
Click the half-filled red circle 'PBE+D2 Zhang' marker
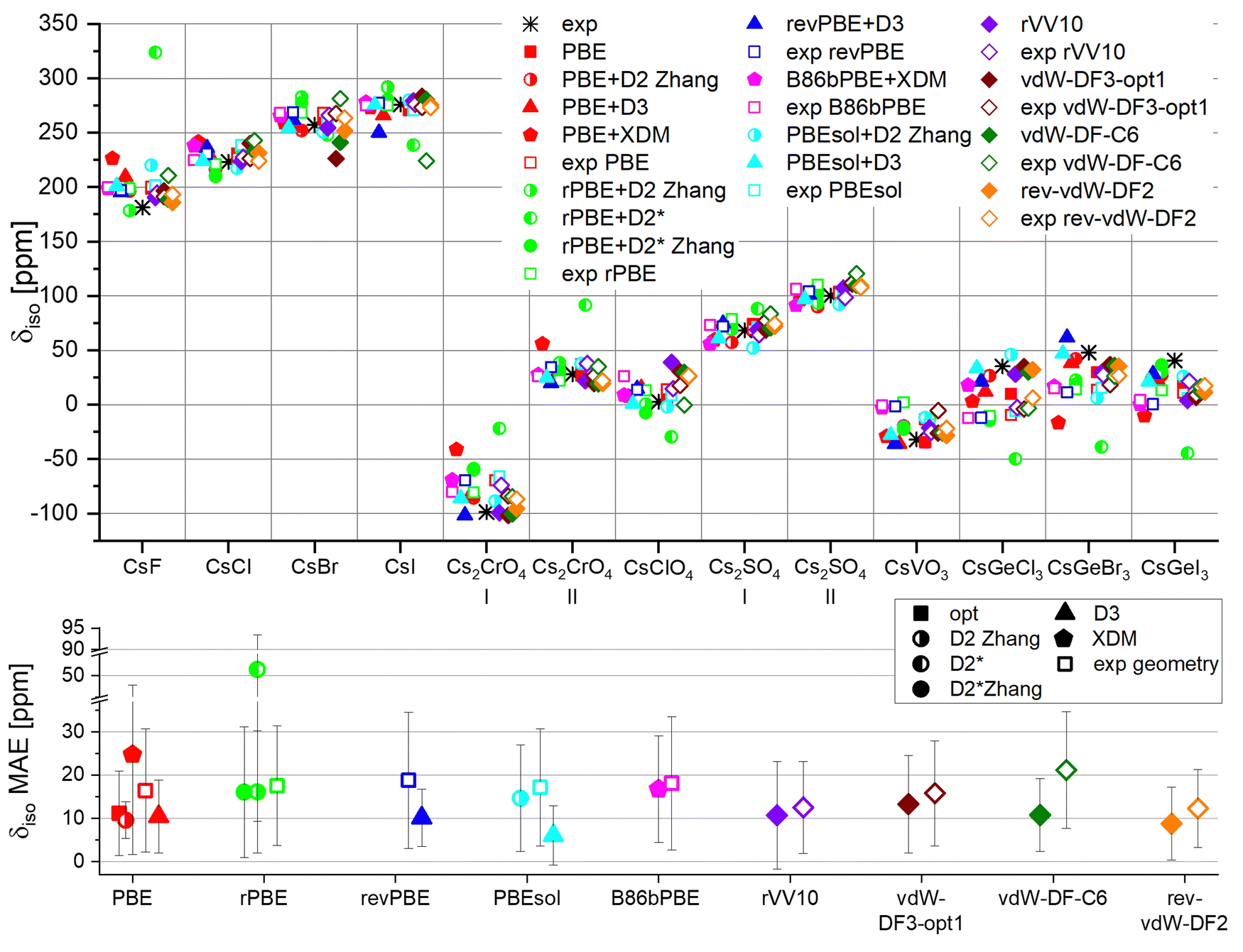[530, 80]
